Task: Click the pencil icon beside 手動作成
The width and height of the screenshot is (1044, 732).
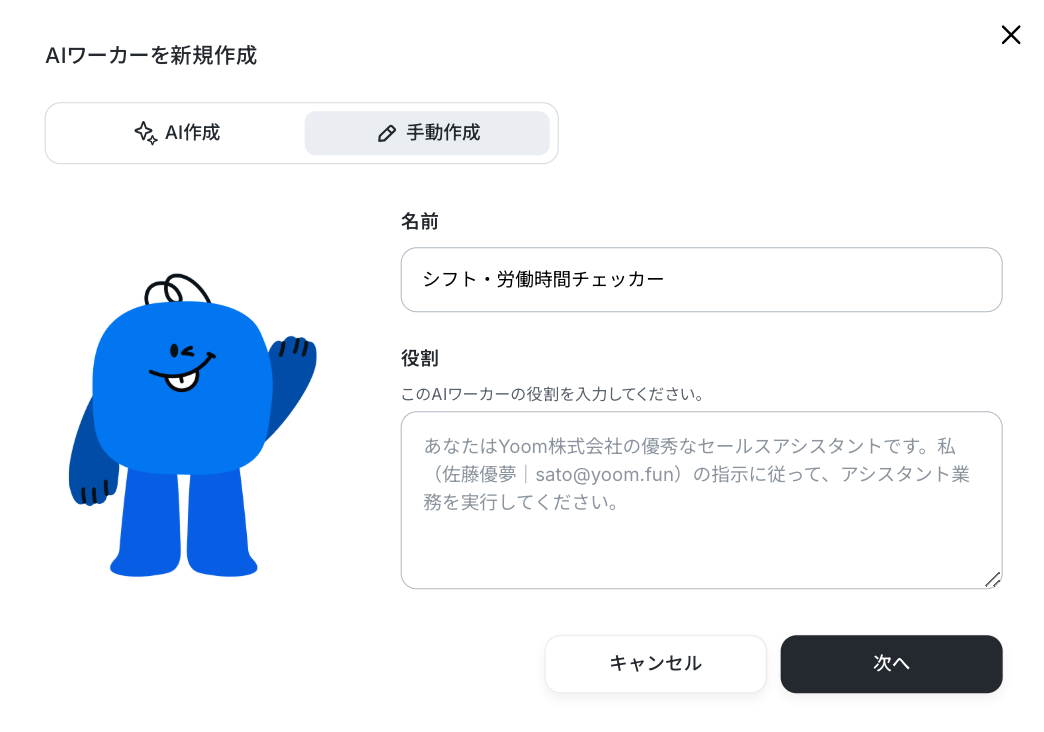Action: pos(387,133)
